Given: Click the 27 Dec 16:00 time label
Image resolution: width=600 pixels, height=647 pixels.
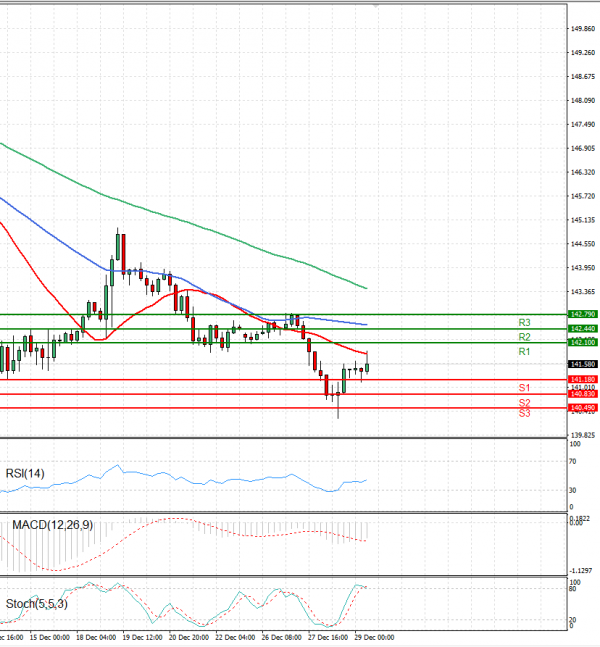Looking at the screenshot, I should 328,638.
